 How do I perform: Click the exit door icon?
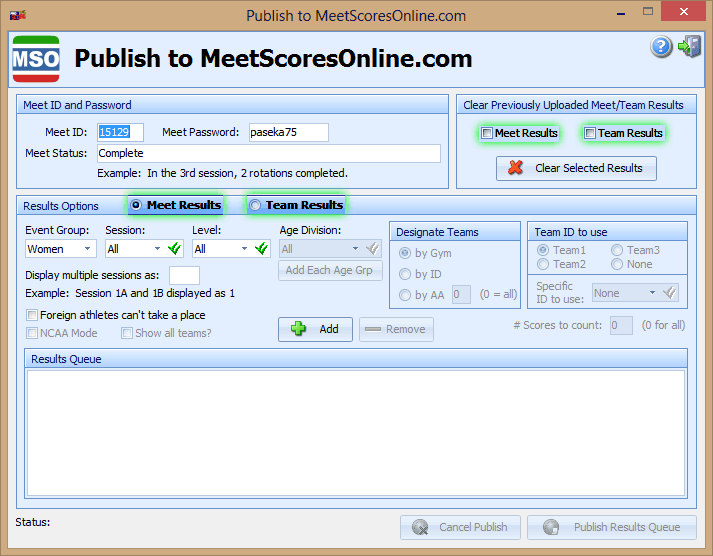689,46
